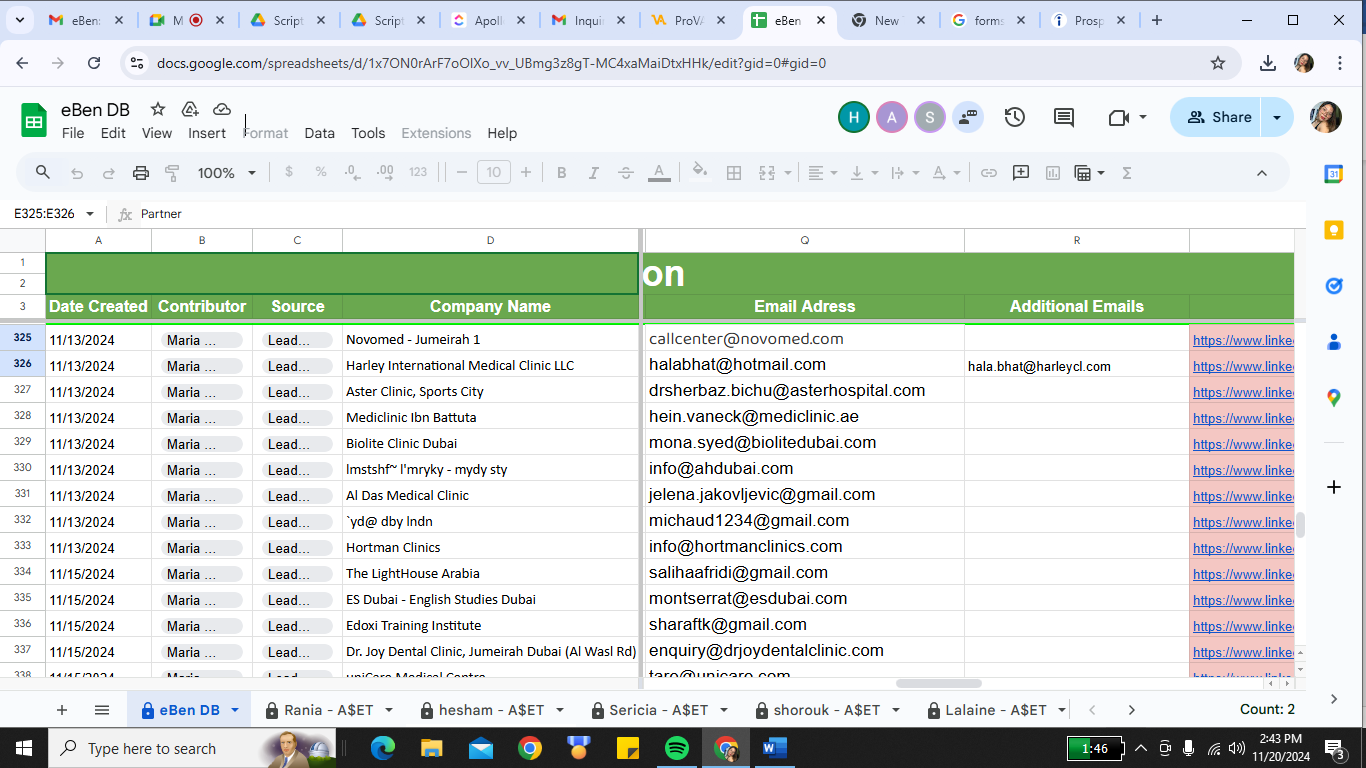Viewport: 1366px width, 768px height.
Task: Select the Paint format tool
Action: click(172, 173)
